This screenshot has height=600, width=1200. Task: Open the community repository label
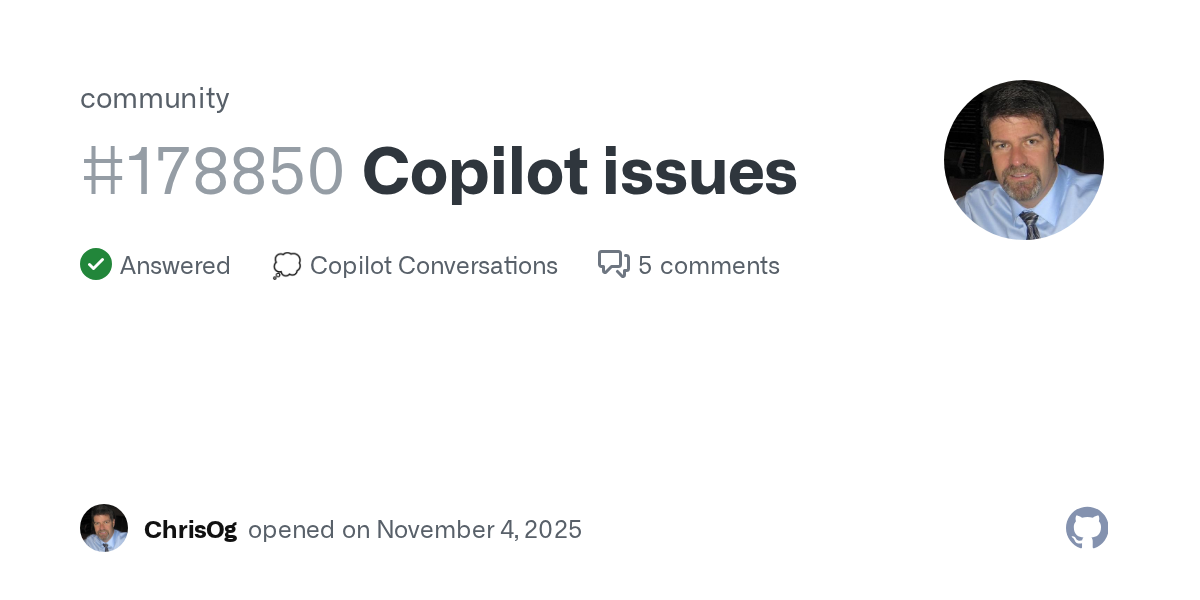pyautogui.click(x=155, y=98)
